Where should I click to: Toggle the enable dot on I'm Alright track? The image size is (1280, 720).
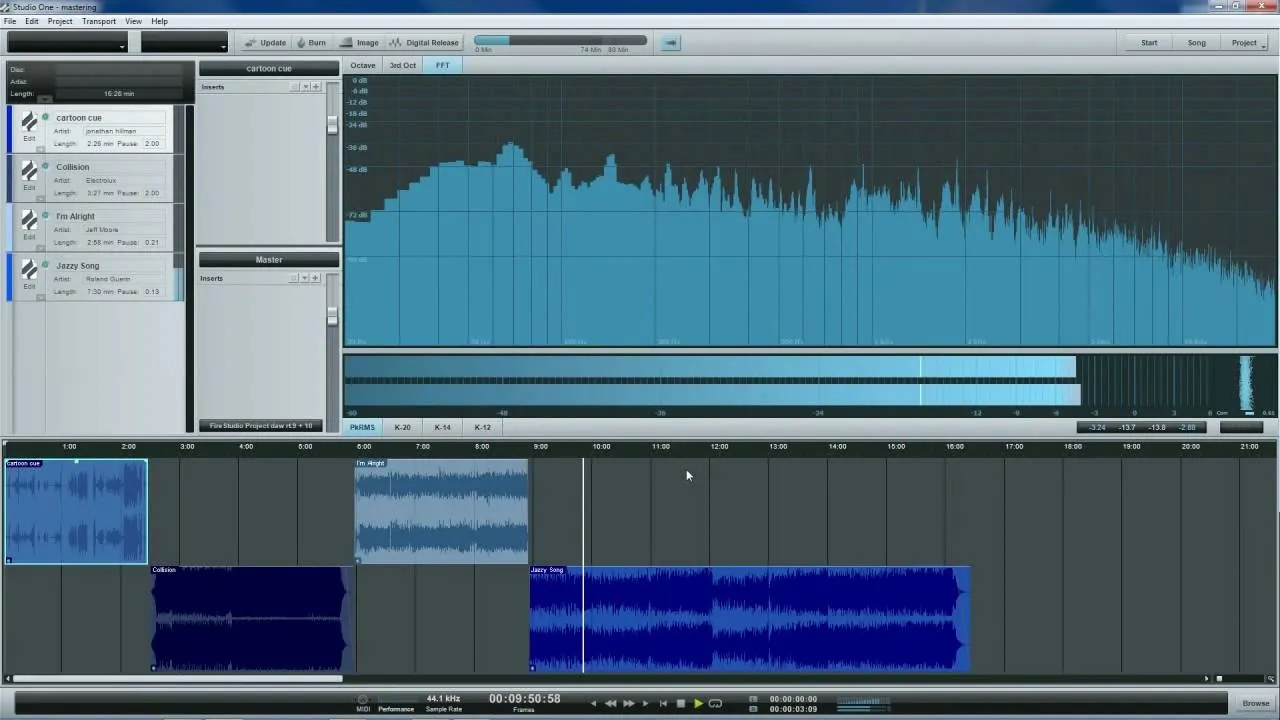pos(46,215)
